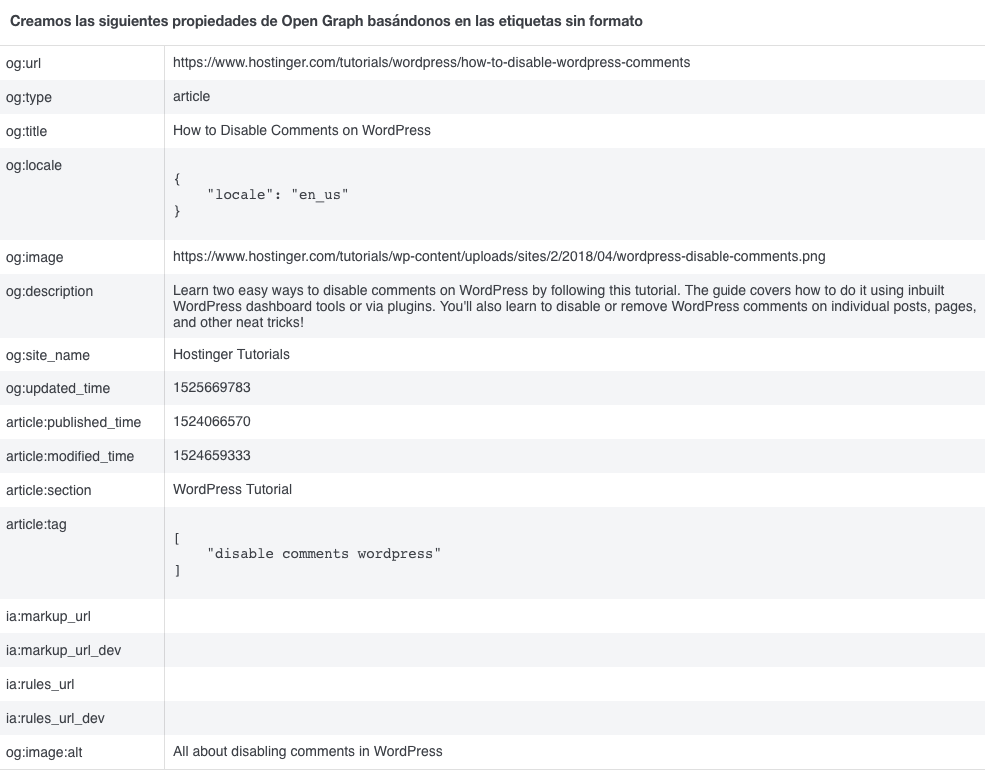Open the og:image wordpress-disable-comments.png URL

pos(499,257)
